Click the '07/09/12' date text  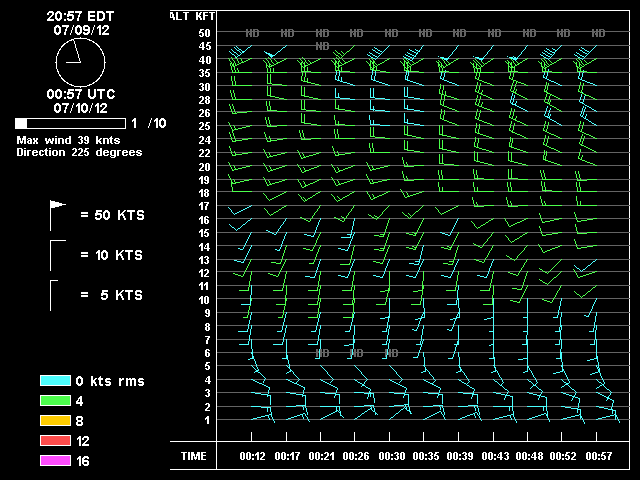[x=81, y=30]
